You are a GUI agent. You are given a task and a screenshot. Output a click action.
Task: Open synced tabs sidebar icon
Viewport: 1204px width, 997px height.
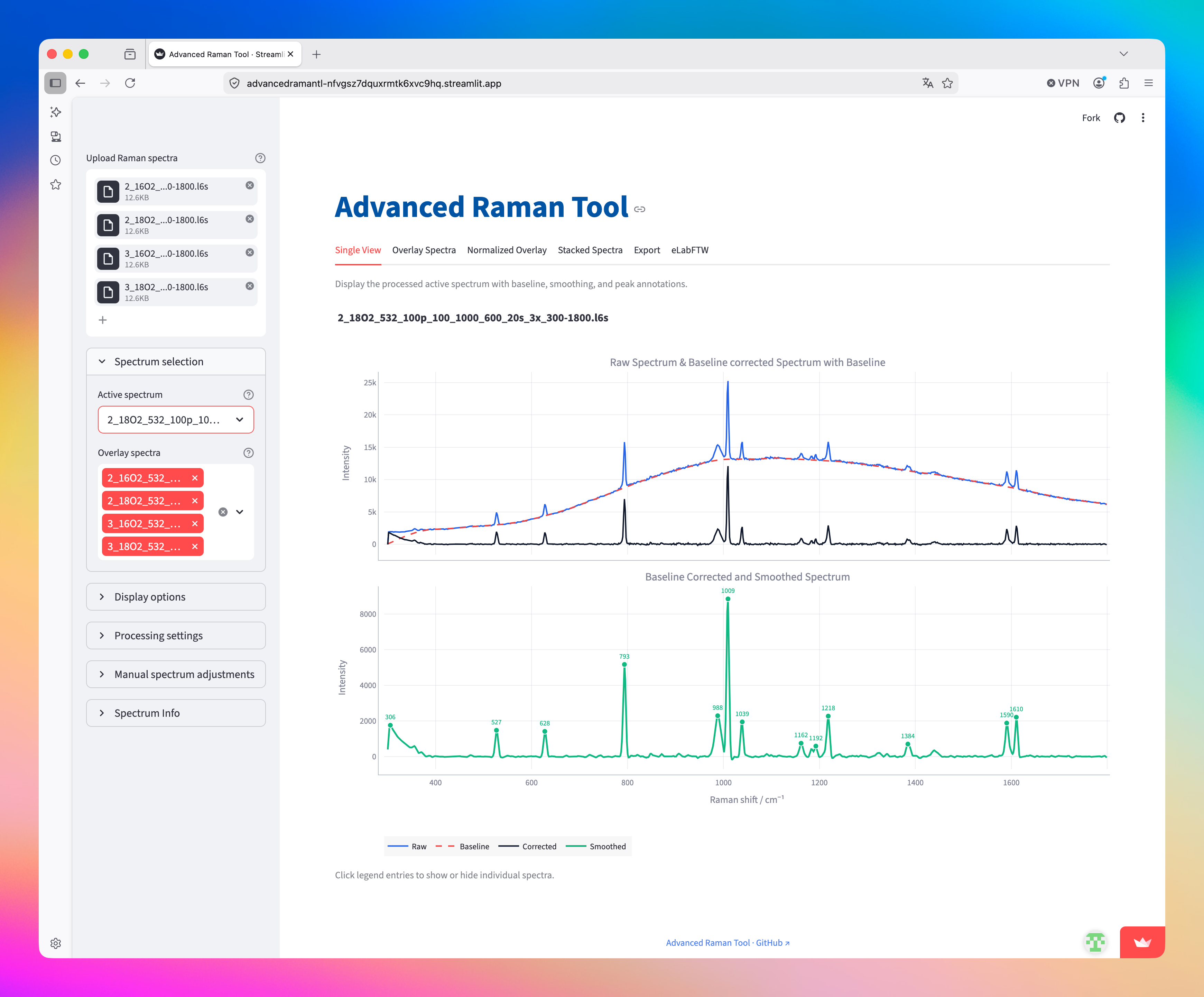56,137
